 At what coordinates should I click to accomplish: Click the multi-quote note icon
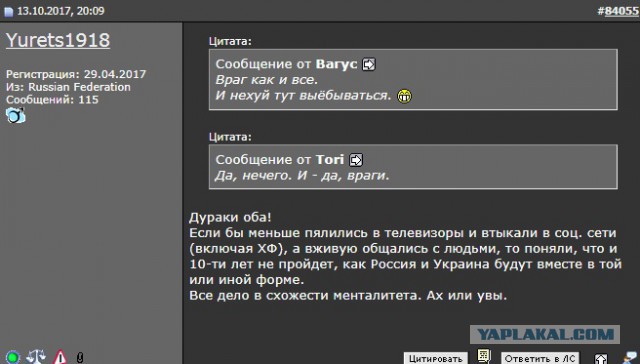(484, 356)
